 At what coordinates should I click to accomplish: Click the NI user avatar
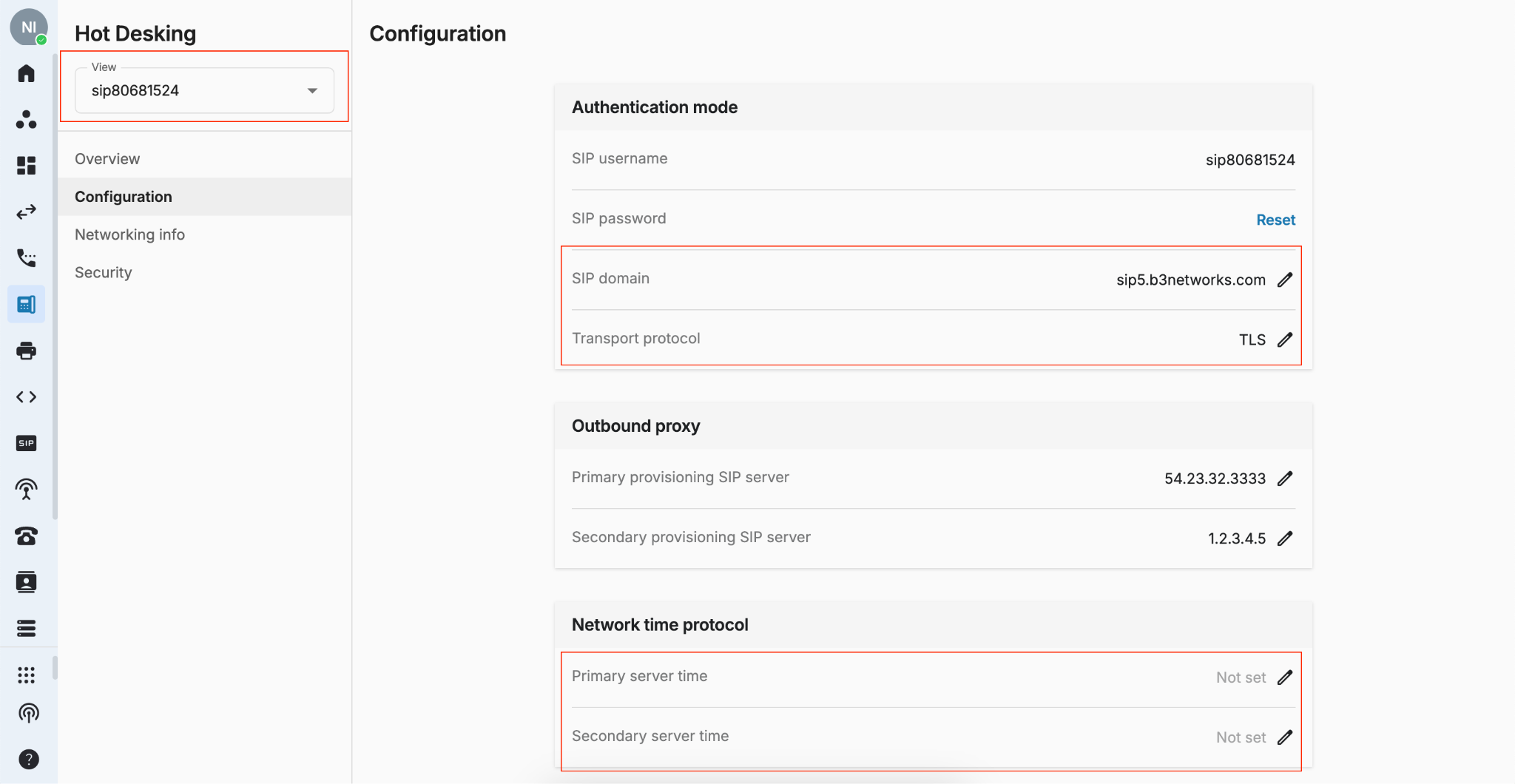tap(28, 27)
